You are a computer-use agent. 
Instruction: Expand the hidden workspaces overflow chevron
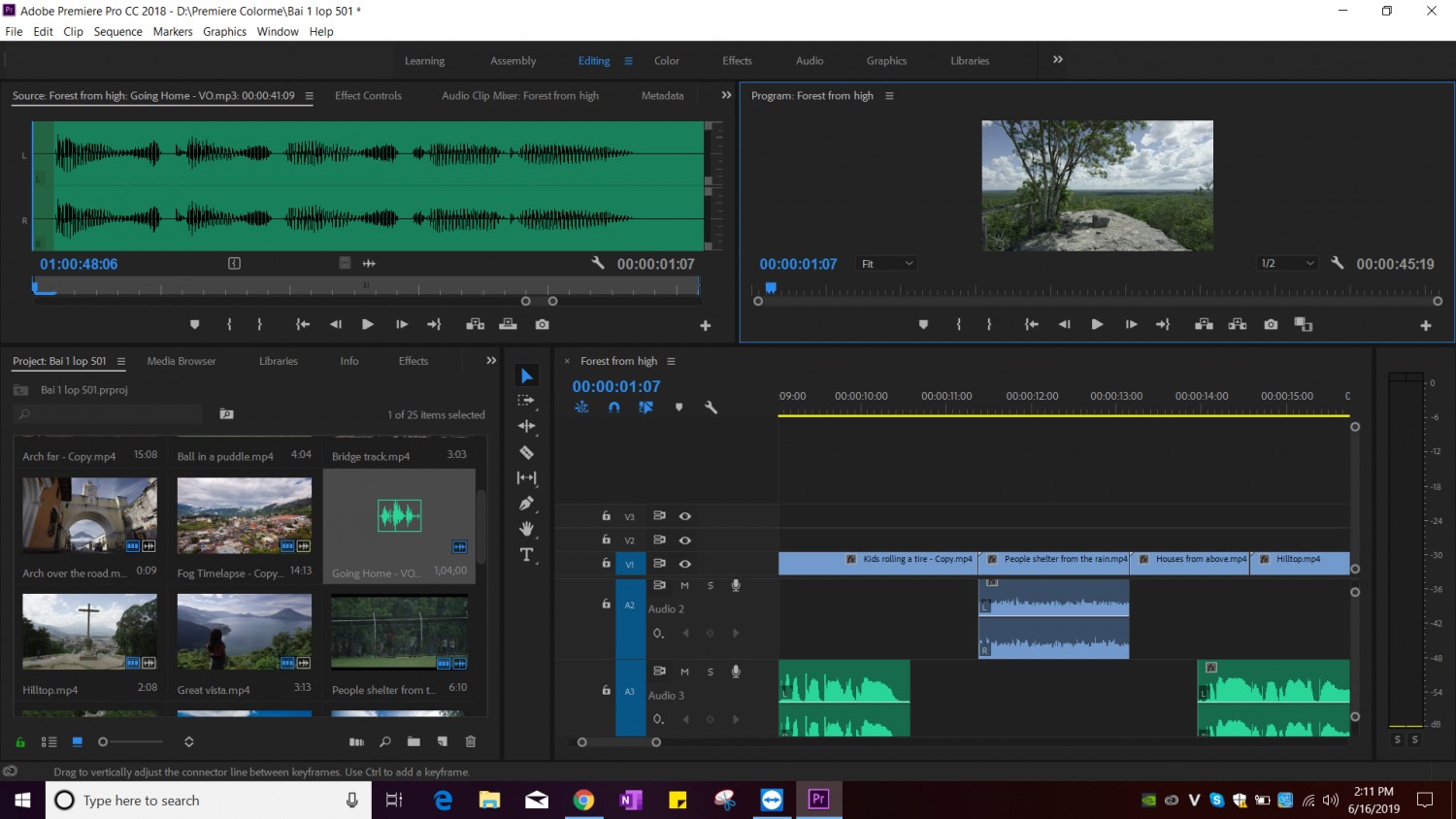(1058, 59)
